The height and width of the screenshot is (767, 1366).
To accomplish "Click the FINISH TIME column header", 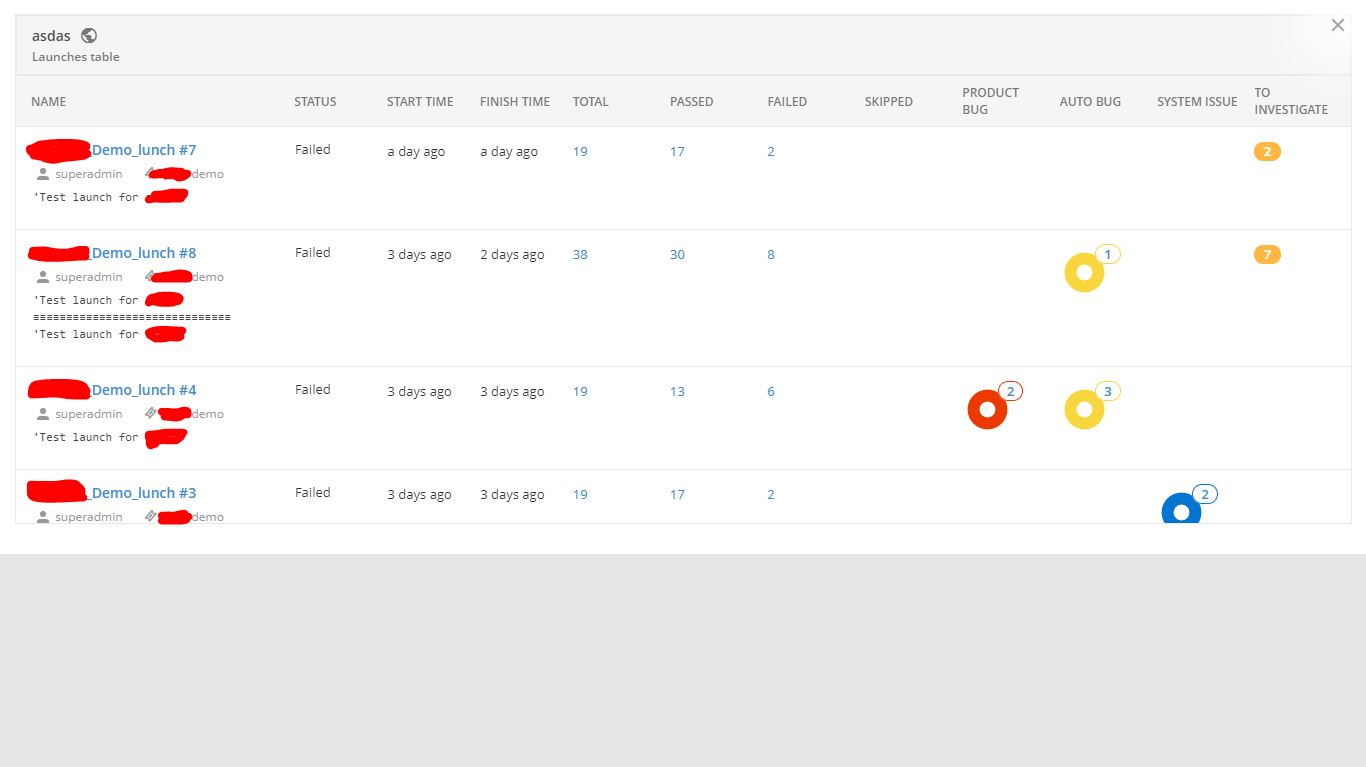I will (515, 102).
